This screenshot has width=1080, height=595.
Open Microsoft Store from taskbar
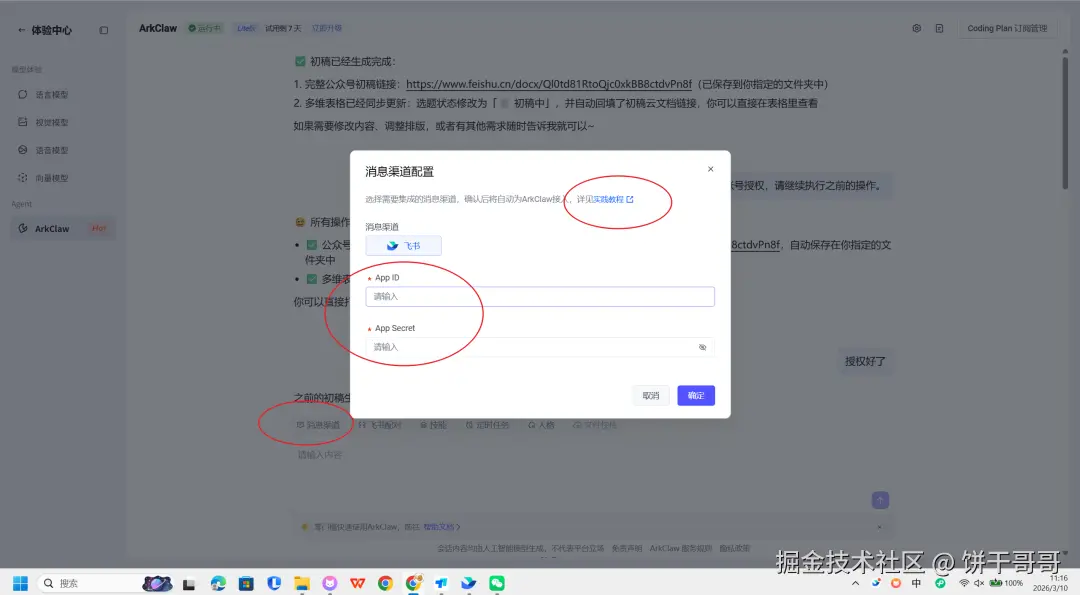[246, 583]
